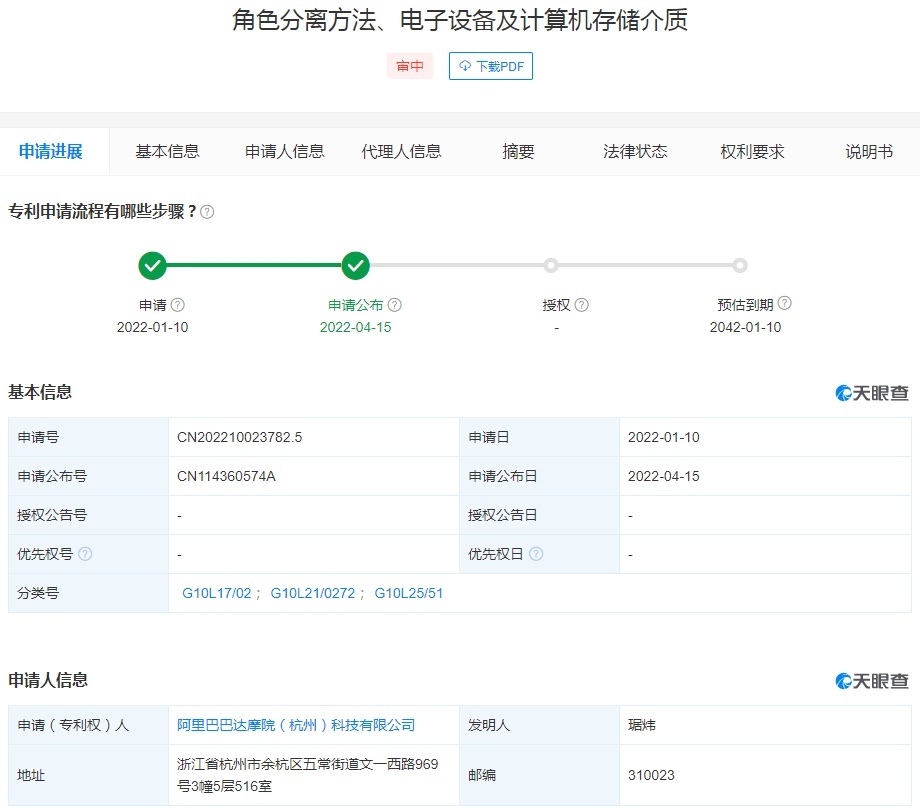Viewport: 920px width, 808px height.
Task: Click the 审中 status badge
Action: coord(410,66)
